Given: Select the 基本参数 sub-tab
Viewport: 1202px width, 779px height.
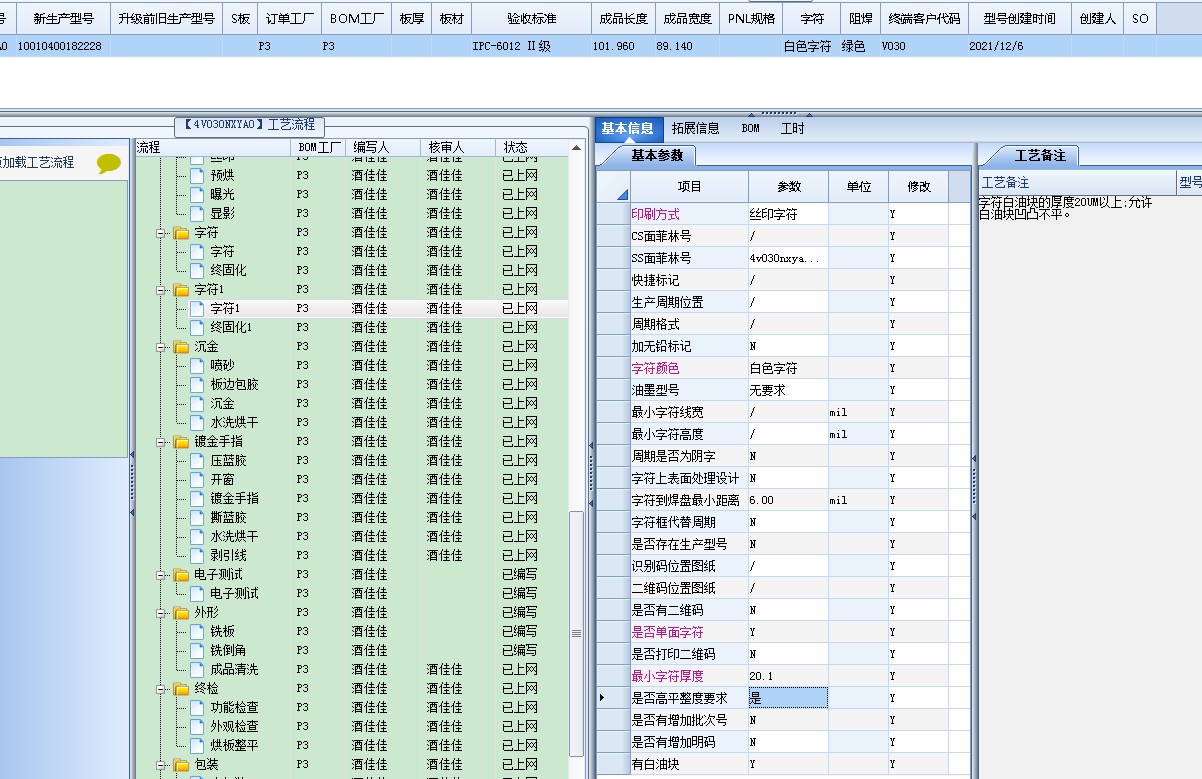Looking at the screenshot, I should (x=657, y=155).
